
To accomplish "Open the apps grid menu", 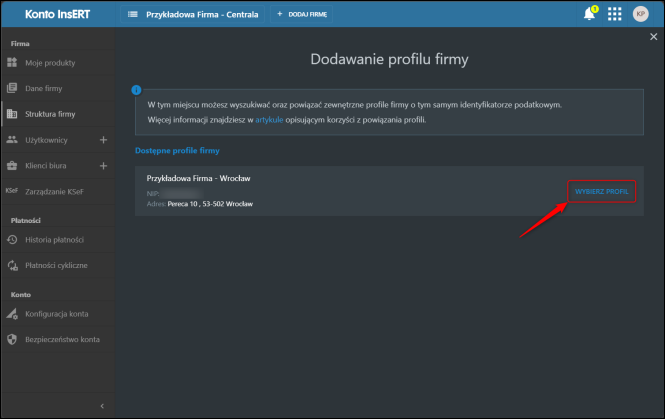I will (614, 14).
